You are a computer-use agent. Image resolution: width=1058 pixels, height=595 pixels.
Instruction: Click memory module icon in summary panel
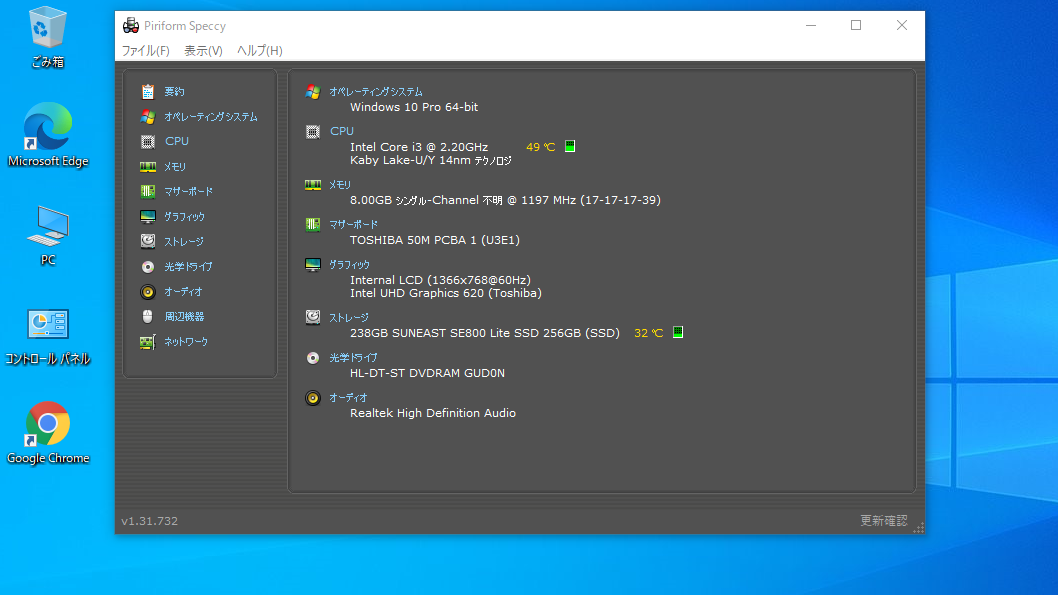312,185
